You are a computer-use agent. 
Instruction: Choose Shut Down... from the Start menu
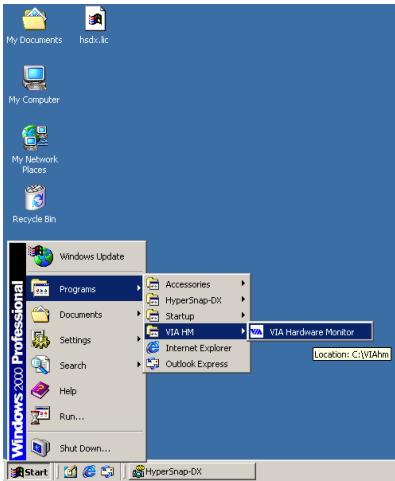point(85,448)
